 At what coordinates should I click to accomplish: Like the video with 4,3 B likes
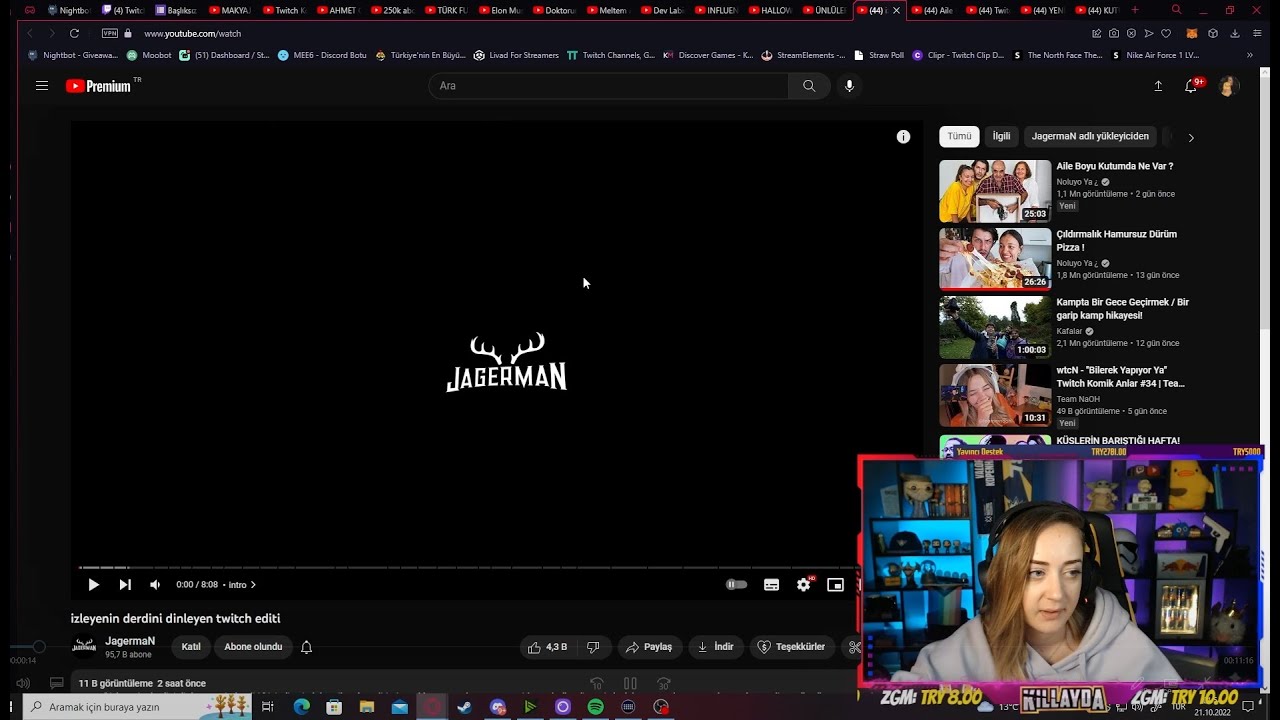click(x=547, y=647)
